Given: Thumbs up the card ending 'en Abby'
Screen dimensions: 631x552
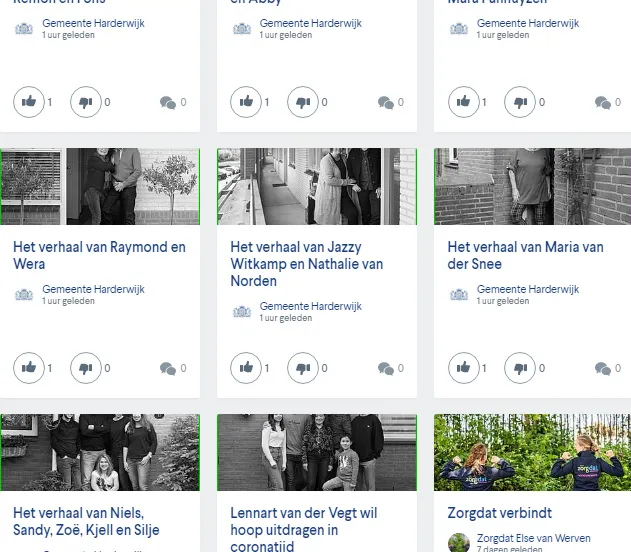Looking at the screenshot, I should [x=246, y=102].
